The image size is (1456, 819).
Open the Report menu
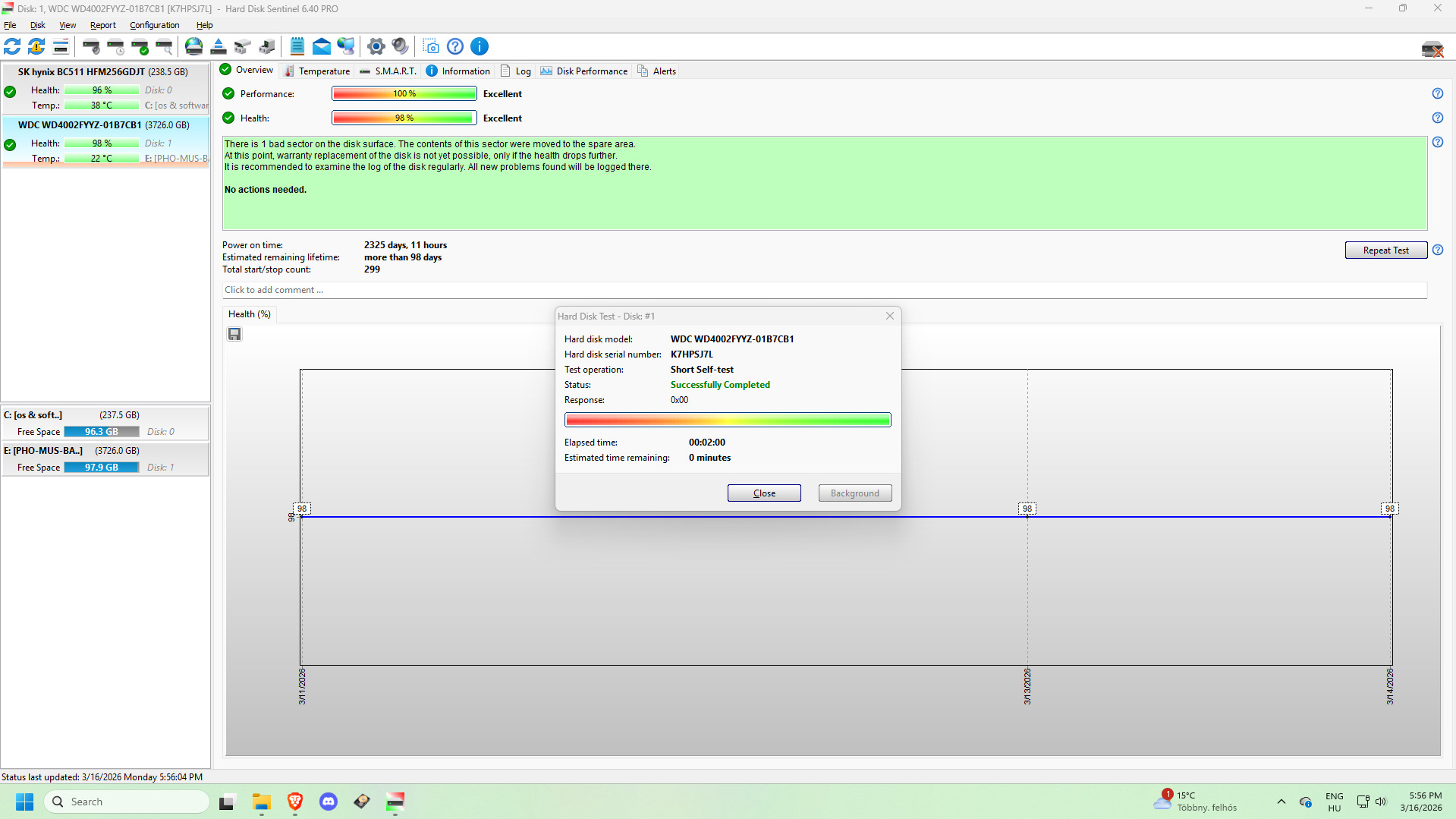point(103,25)
